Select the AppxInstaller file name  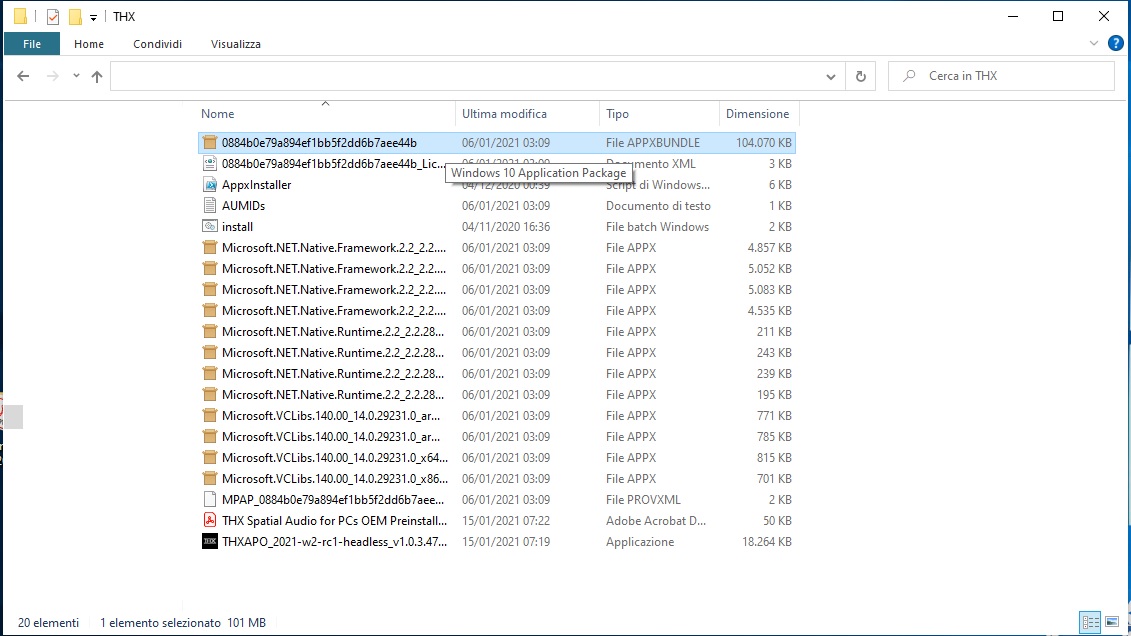(256, 185)
